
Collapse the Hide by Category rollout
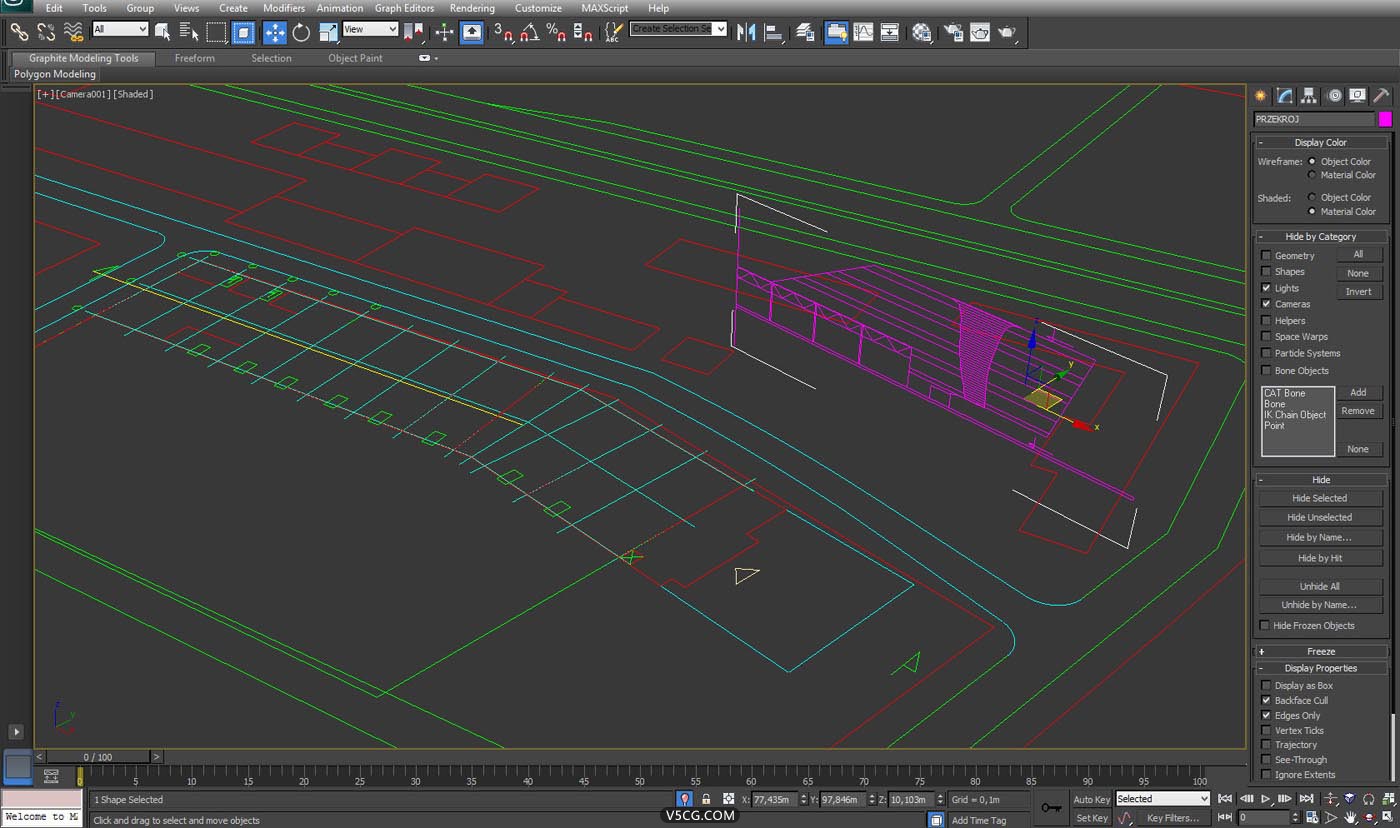tap(1321, 237)
